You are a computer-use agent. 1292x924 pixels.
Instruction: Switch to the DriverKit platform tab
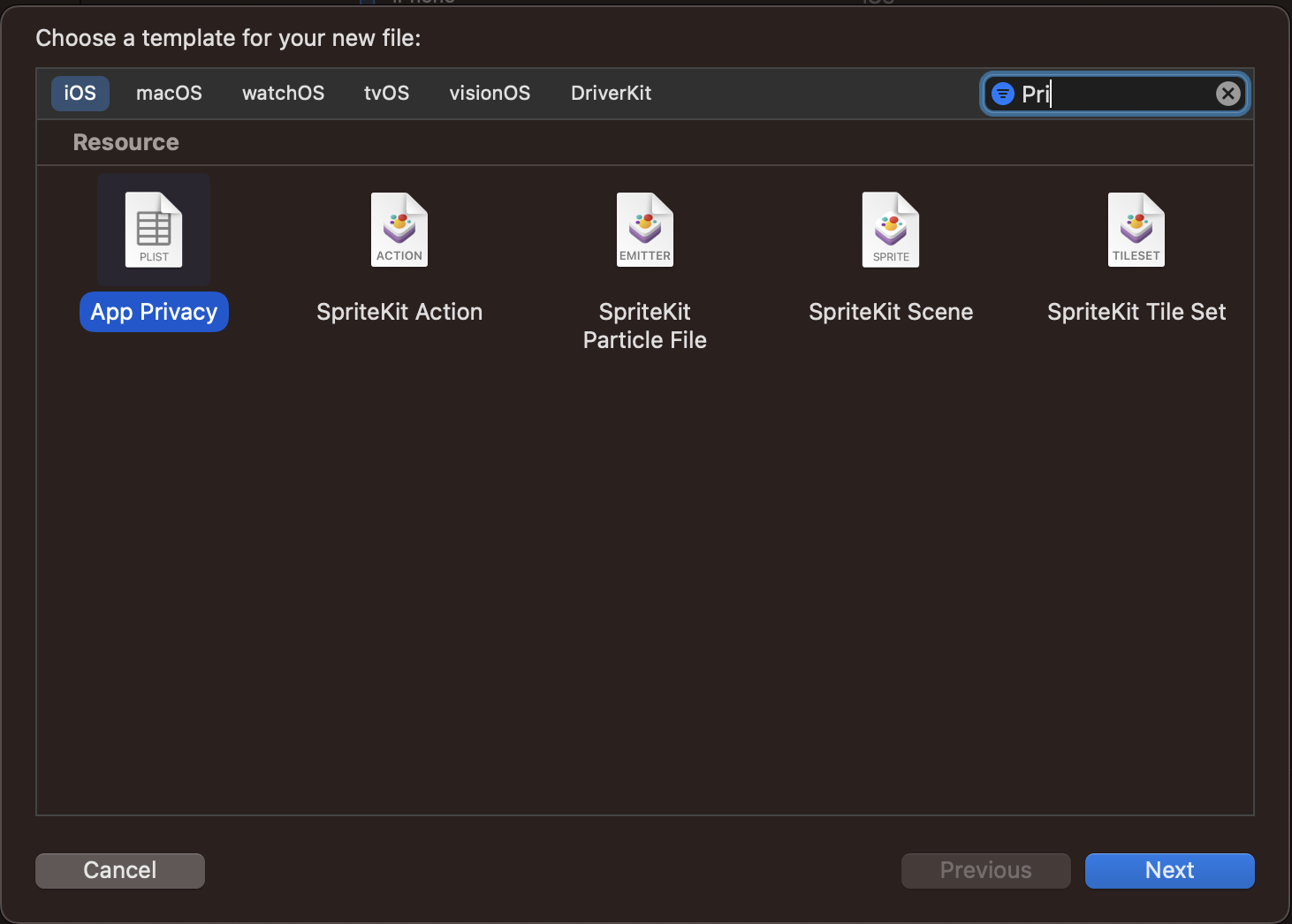(x=611, y=94)
